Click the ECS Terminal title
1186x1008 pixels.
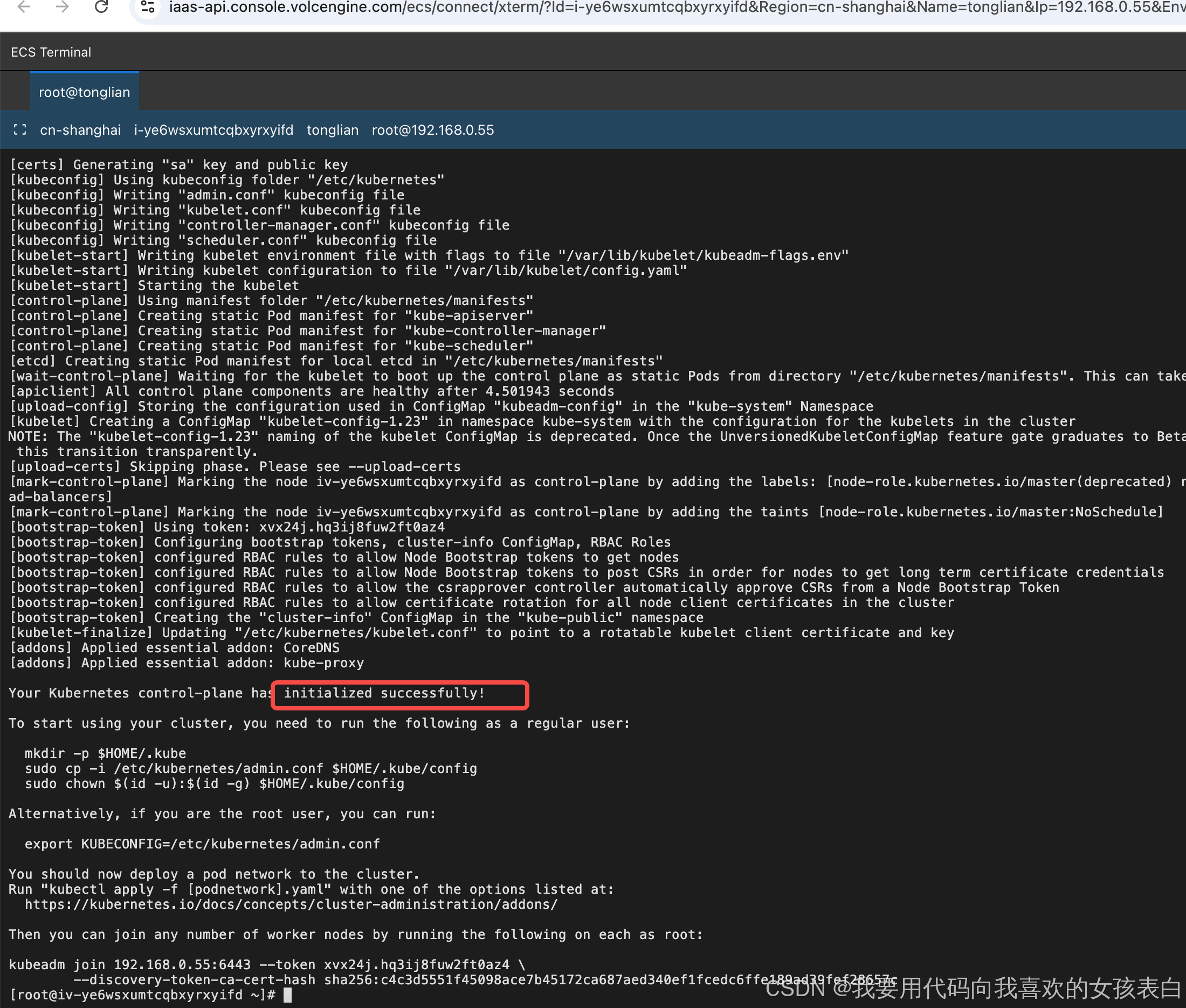[51, 52]
